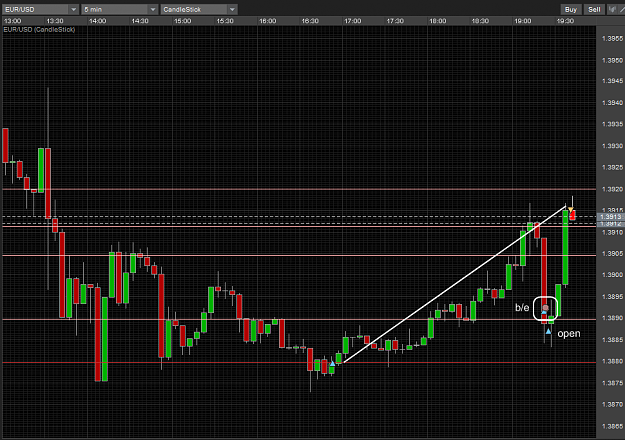Click the 1.3870 price axis label
The image size is (625, 440).
pos(612,405)
